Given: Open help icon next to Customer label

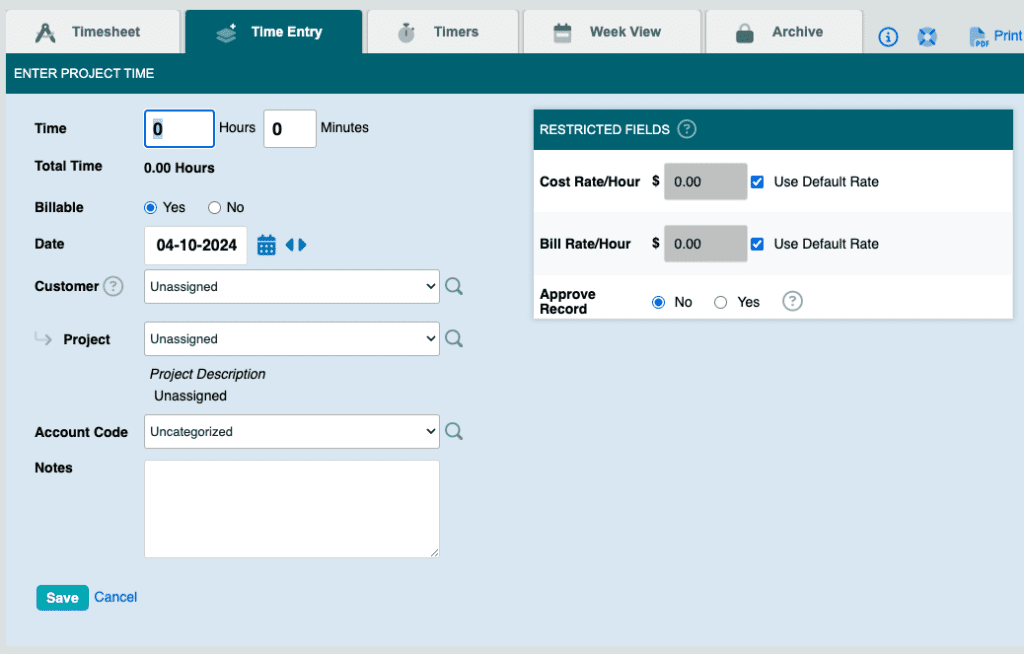Looking at the screenshot, I should click(113, 287).
